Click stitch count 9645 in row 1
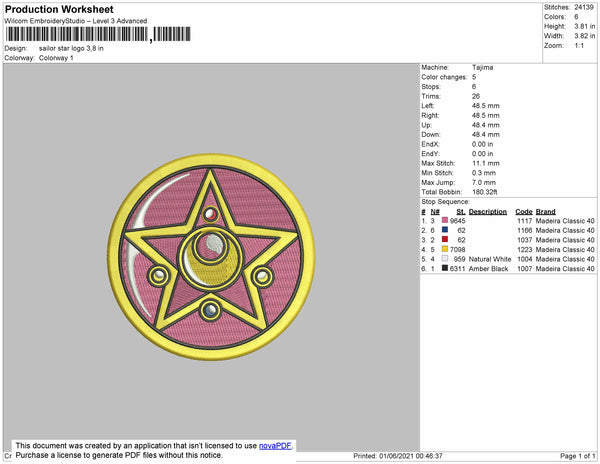The height and width of the screenshot is (464, 600). click(x=458, y=221)
